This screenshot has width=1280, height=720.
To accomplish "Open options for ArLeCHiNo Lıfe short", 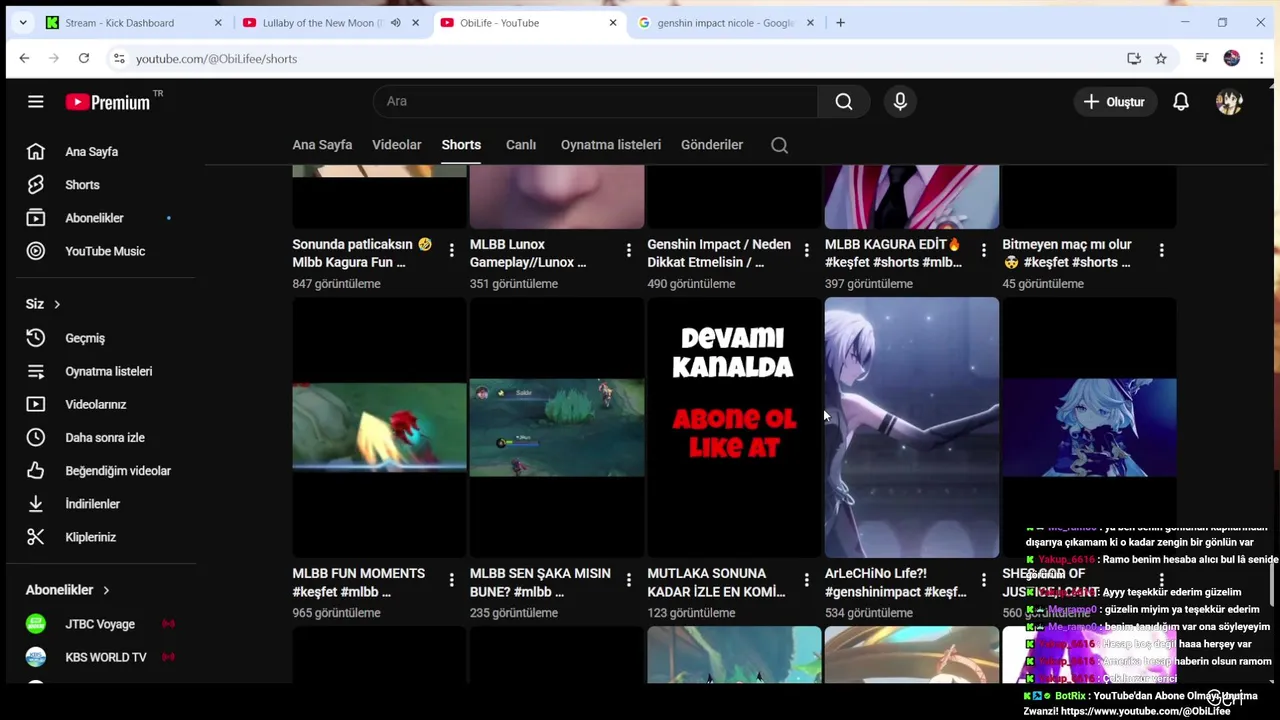I will pos(984,579).
